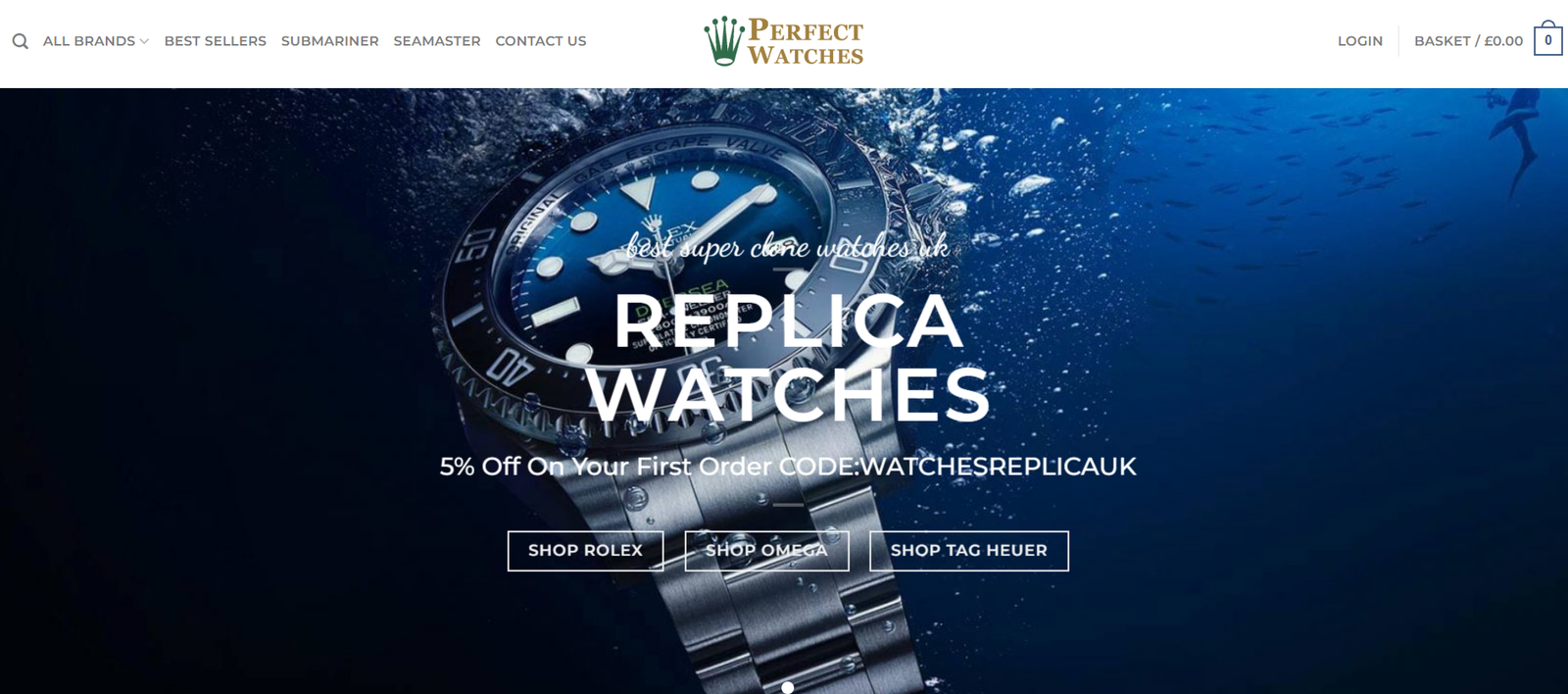Select the white slider dot at banner bottom

pyautogui.click(x=787, y=688)
